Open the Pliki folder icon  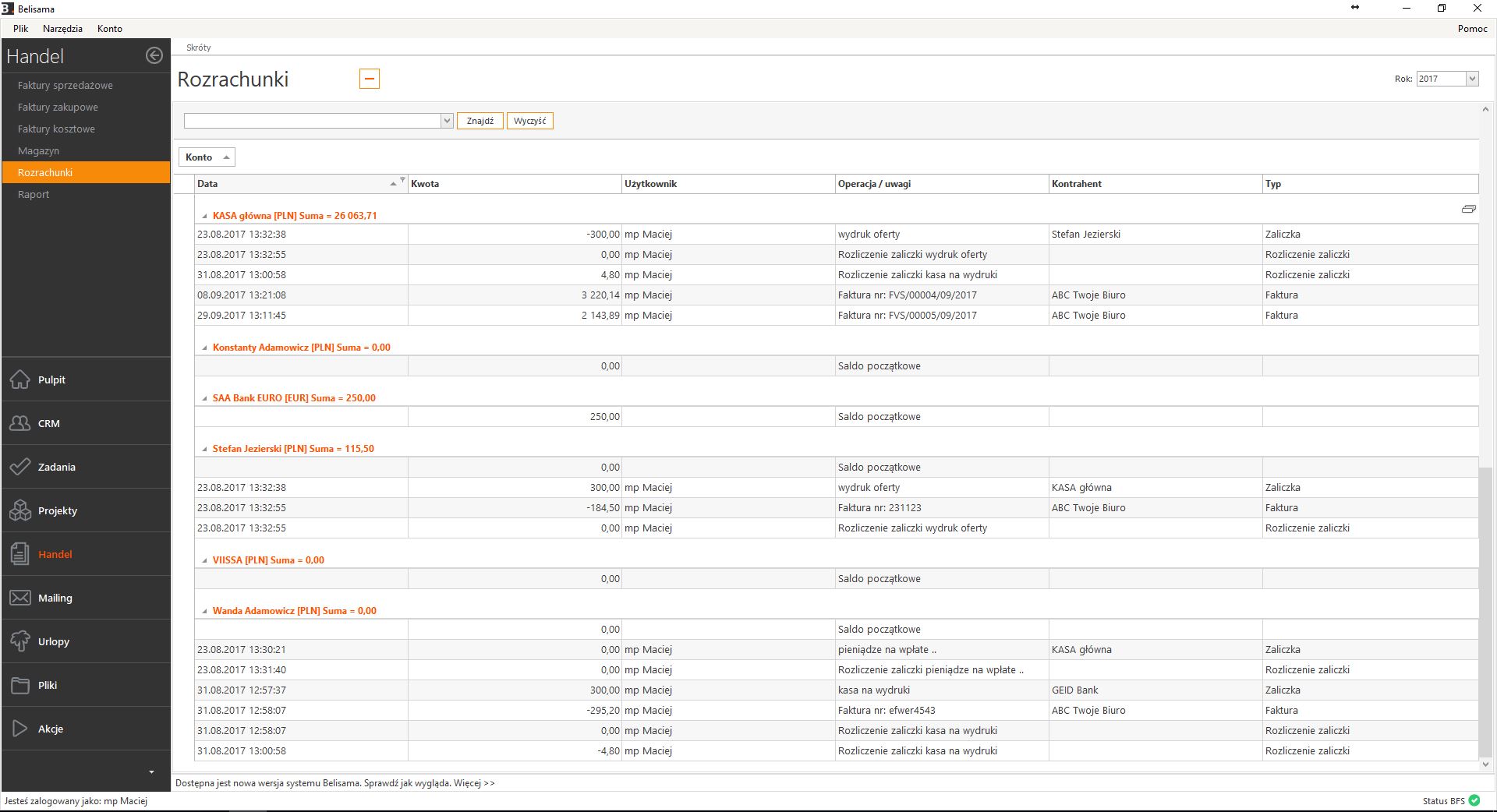(x=20, y=685)
